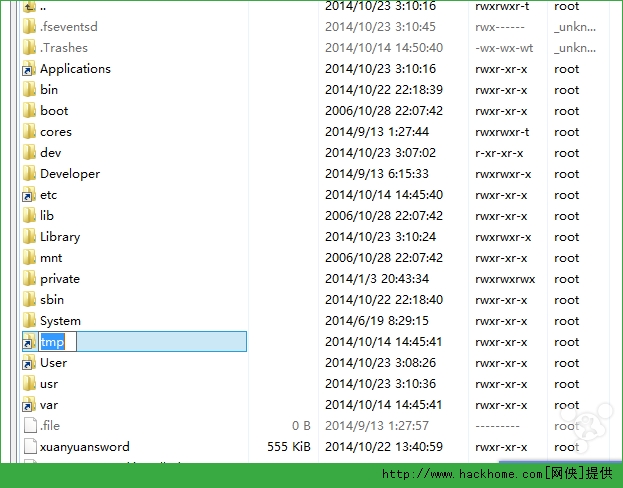623x488 pixels.
Task: Click the Library folder icon
Action: tap(29, 237)
